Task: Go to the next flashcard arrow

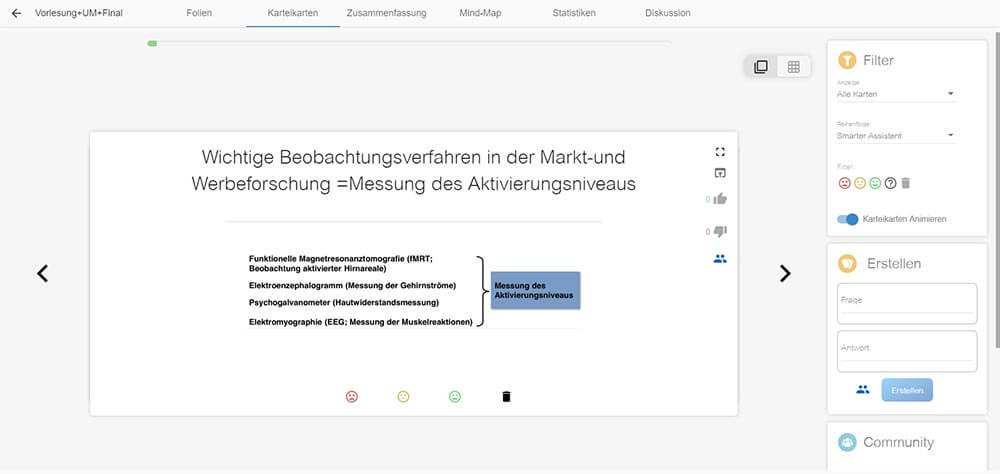Action: [x=785, y=273]
